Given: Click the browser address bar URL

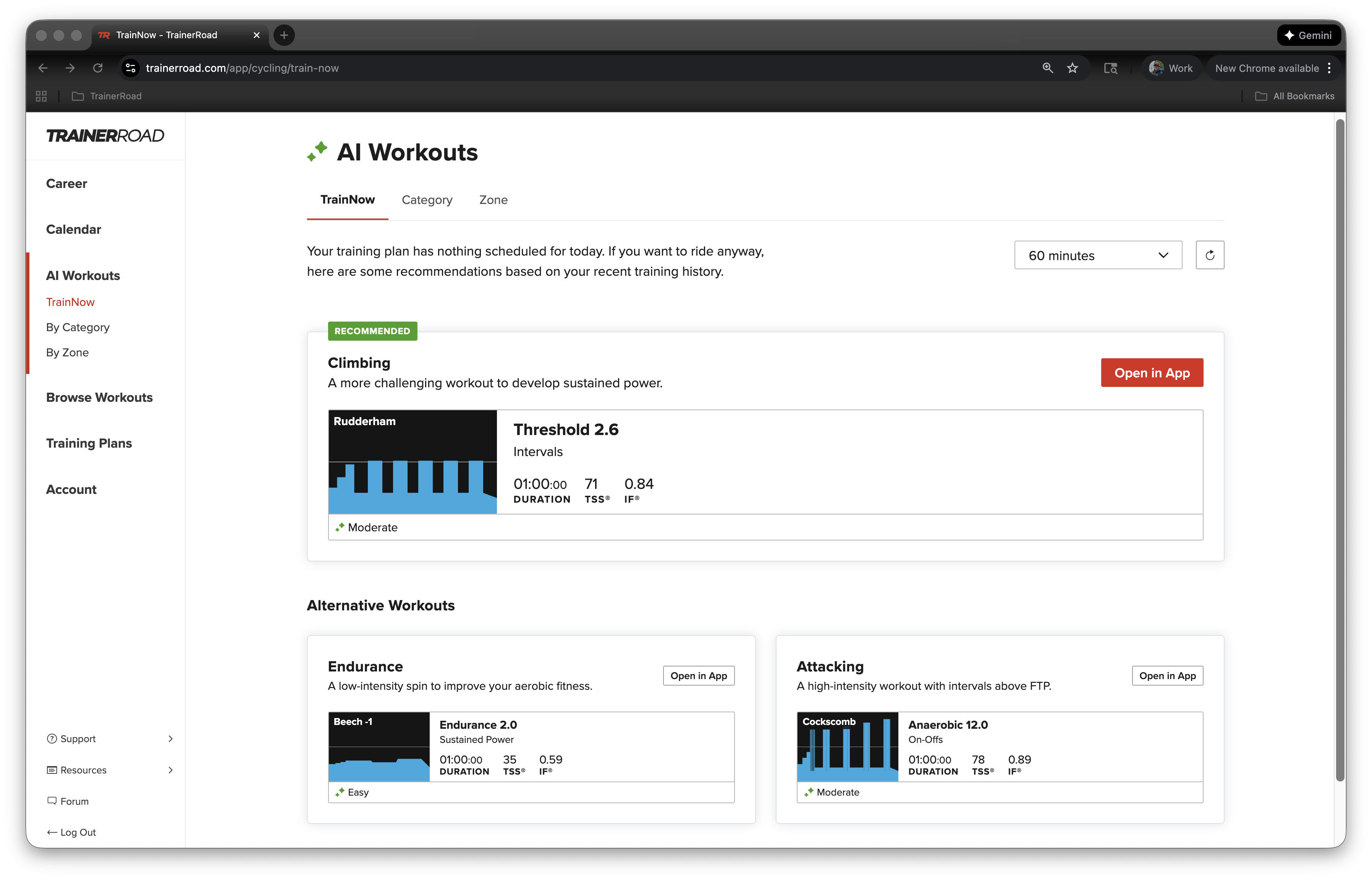Looking at the screenshot, I should (242, 68).
